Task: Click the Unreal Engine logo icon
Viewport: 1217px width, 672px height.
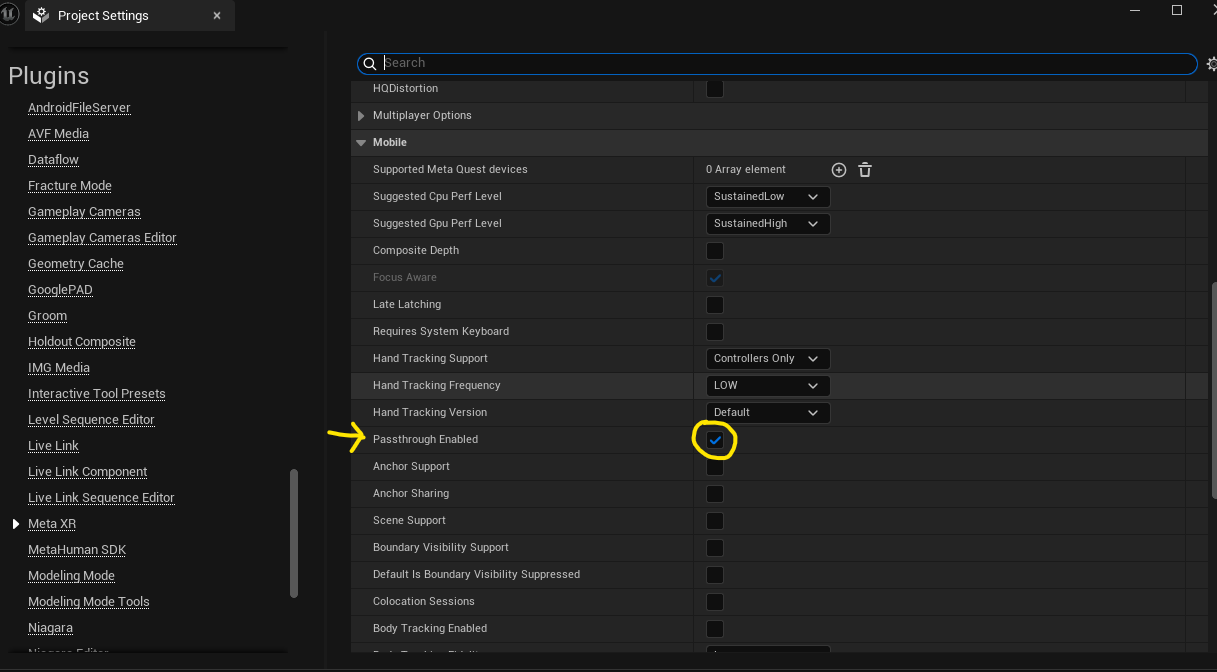Action: click(10, 14)
